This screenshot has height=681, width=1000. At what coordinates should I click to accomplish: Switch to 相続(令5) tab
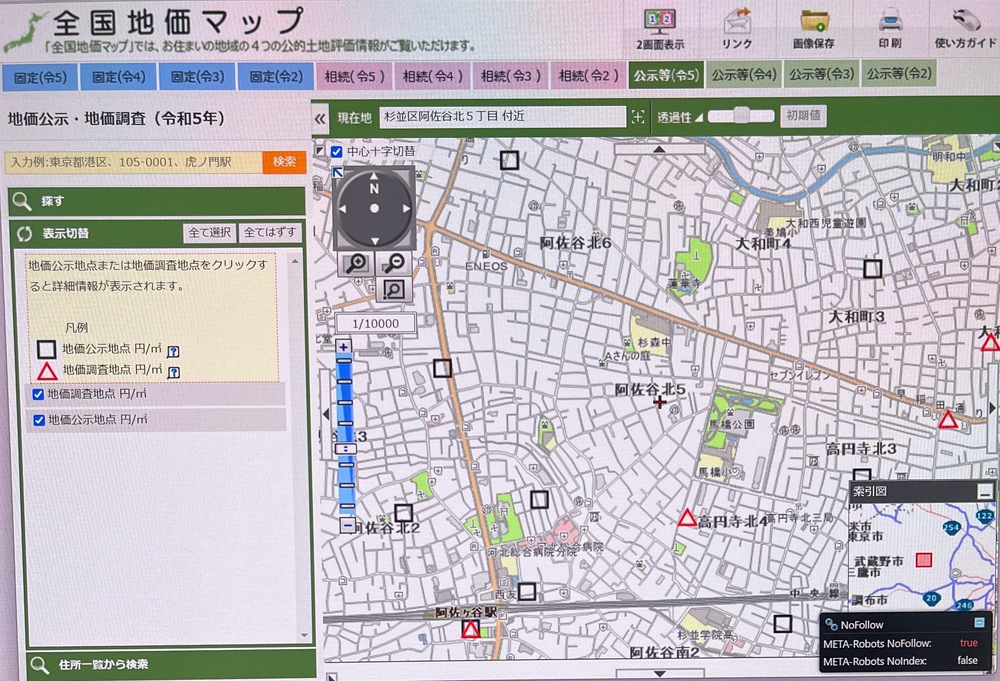point(355,77)
